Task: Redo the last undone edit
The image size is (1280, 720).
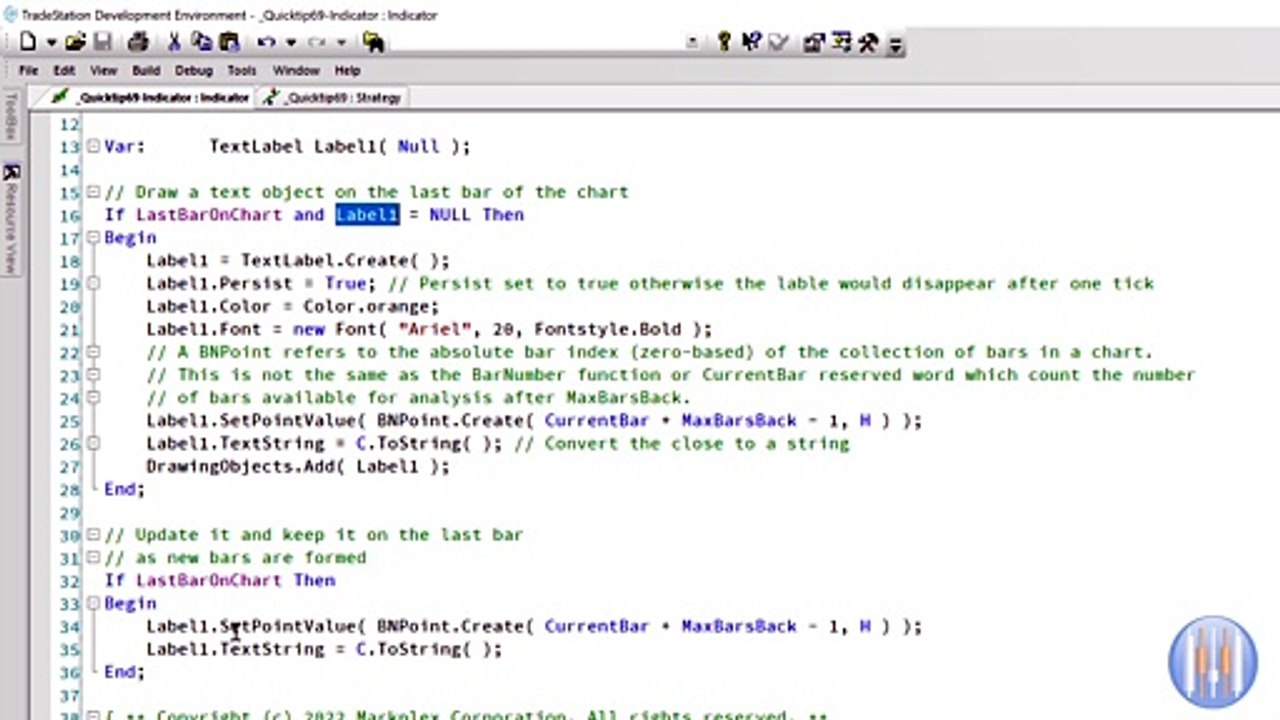Action: click(317, 42)
